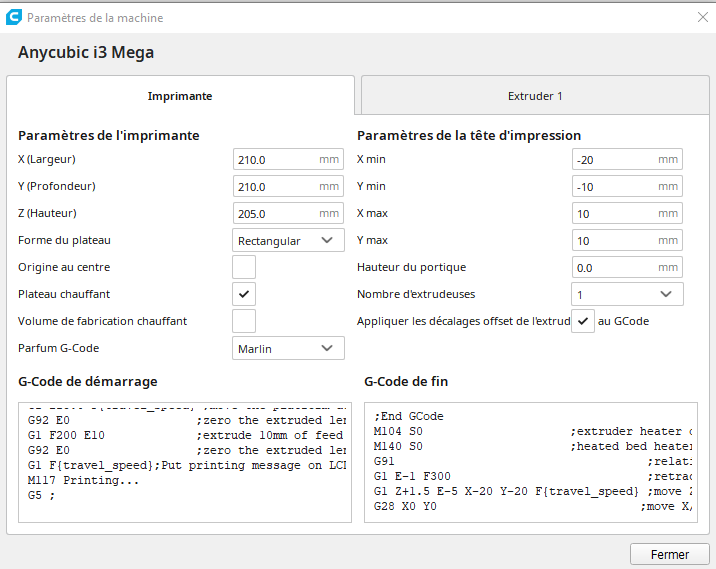Edit the Hauteur du portique field

627,267
